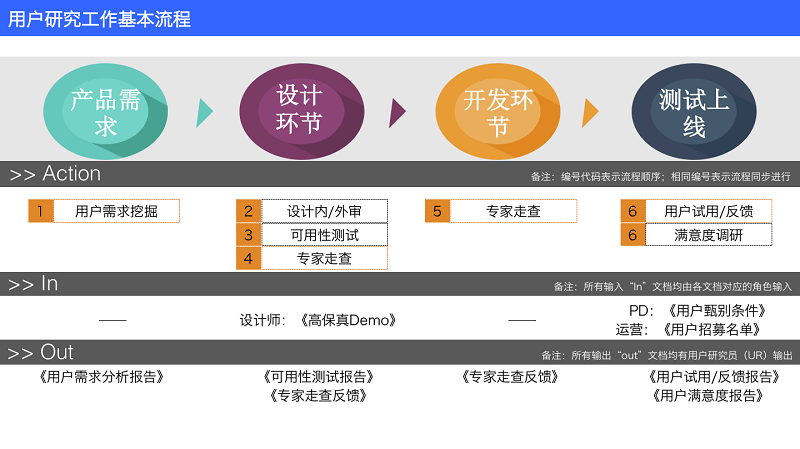Click the 《高保真Demo》 input text
The image size is (800, 449).
[348, 320]
